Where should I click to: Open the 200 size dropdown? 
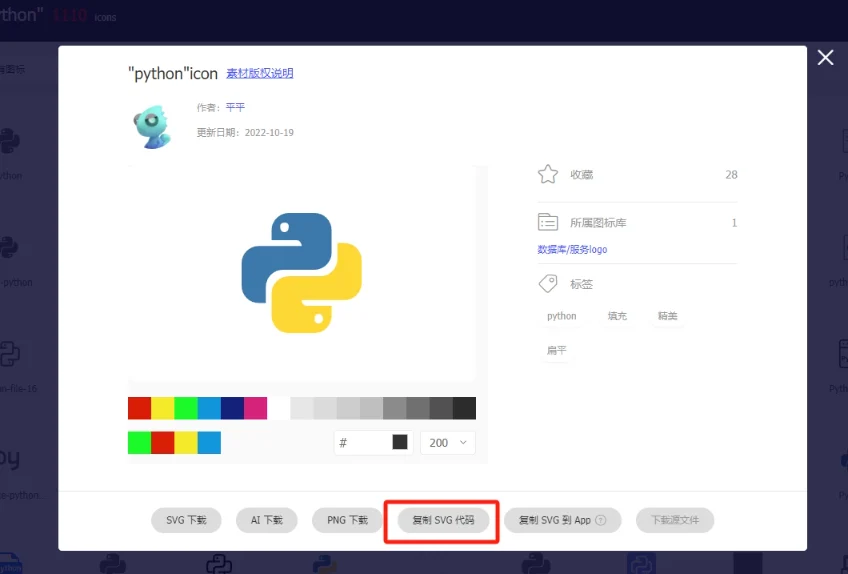tap(448, 442)
